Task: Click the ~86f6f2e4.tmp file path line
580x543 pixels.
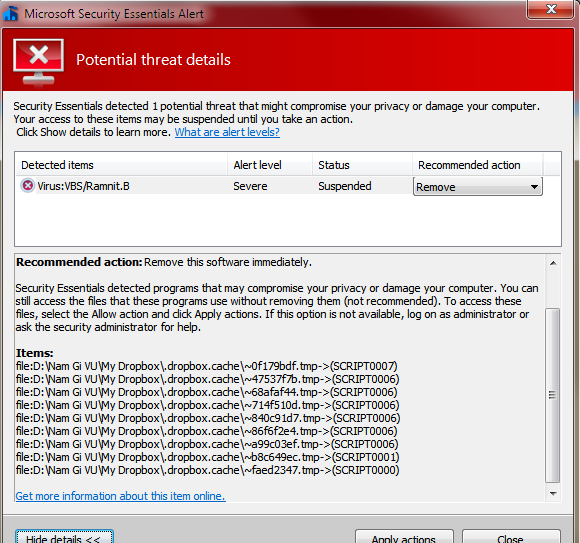Action: point(206,431)
